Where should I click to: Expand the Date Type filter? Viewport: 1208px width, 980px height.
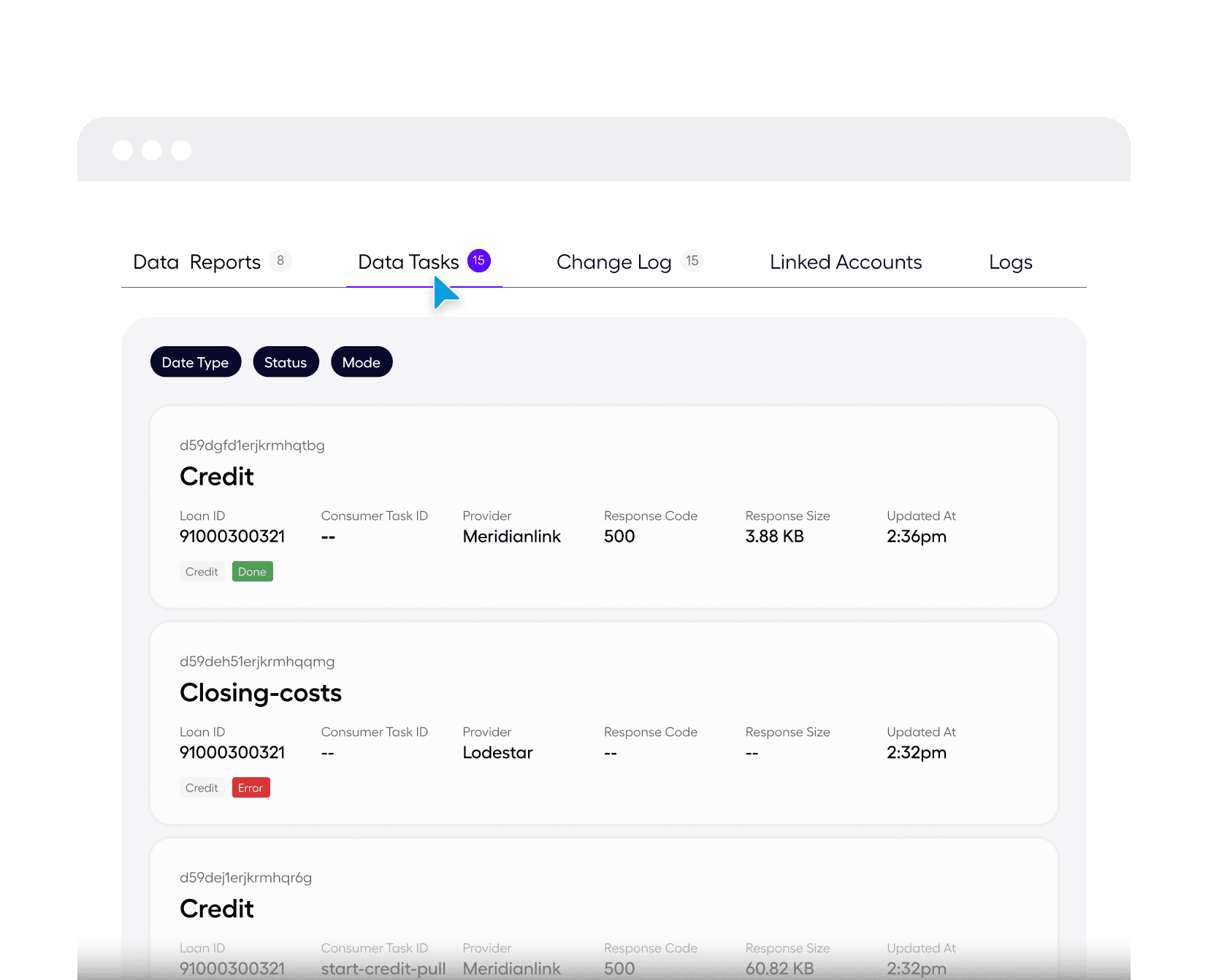pyautogui.click(x=195, y=362)
